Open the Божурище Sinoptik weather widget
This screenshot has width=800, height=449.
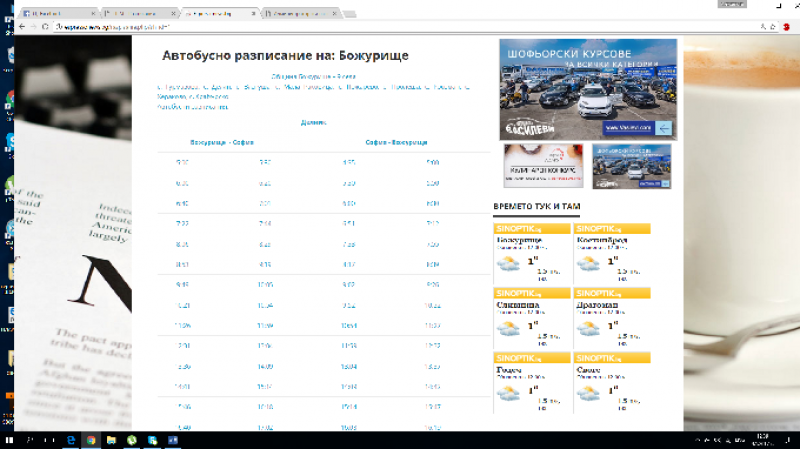[532, 254]
